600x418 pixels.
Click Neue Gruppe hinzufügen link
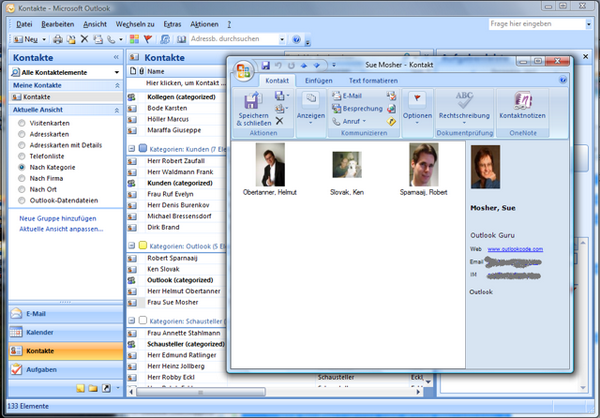pyautogui.click(x=58, y=219)
